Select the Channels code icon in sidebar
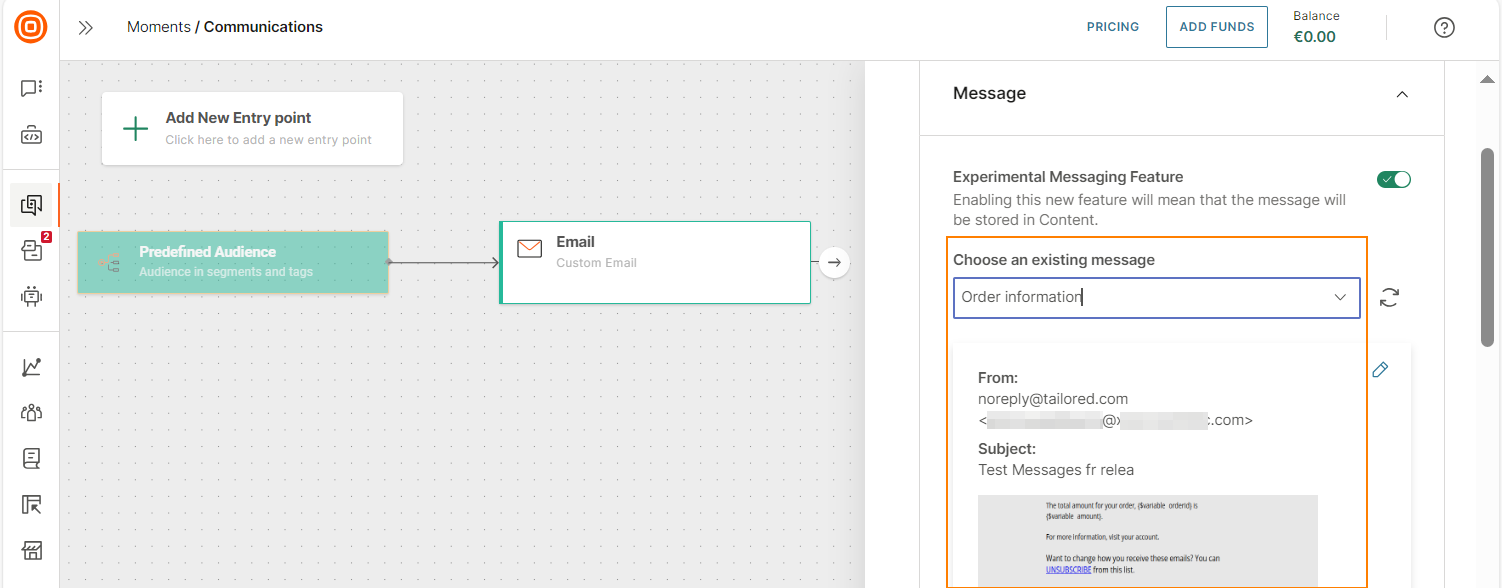This screenshot has width=1502, height=588. (31, 133)
